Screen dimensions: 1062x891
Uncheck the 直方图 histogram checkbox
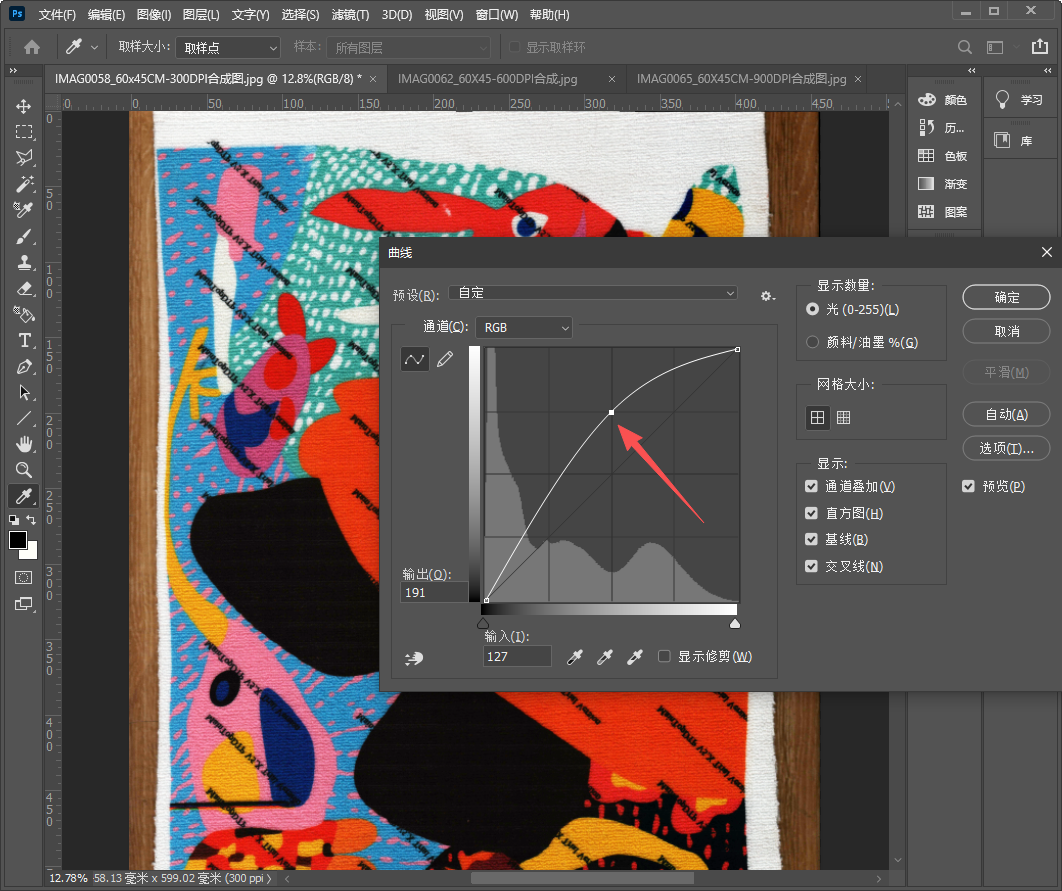812,513
